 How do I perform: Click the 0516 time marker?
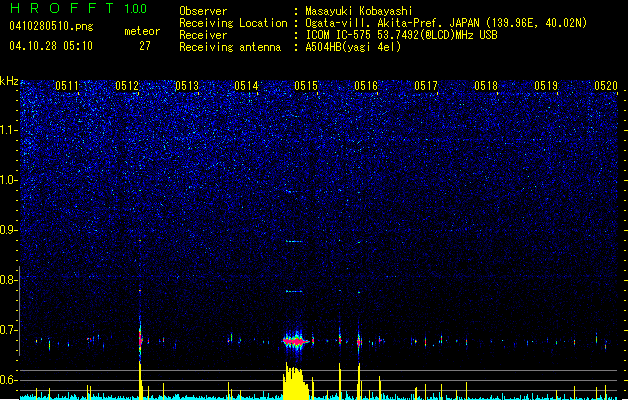coord(366,86)
